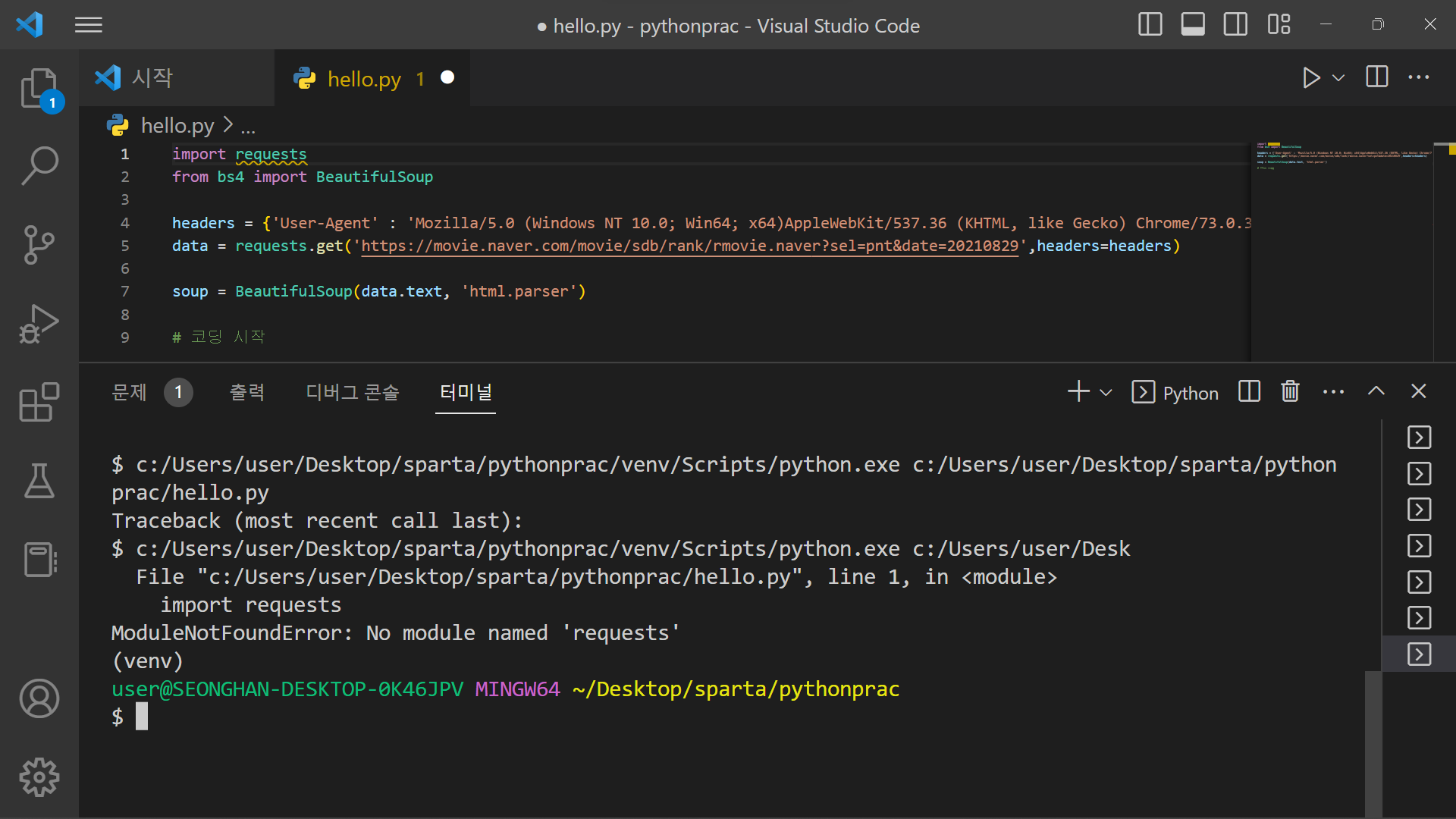Click BeautifulSoup on line 2
1456x819 pixels.
(x=375, y=177)
